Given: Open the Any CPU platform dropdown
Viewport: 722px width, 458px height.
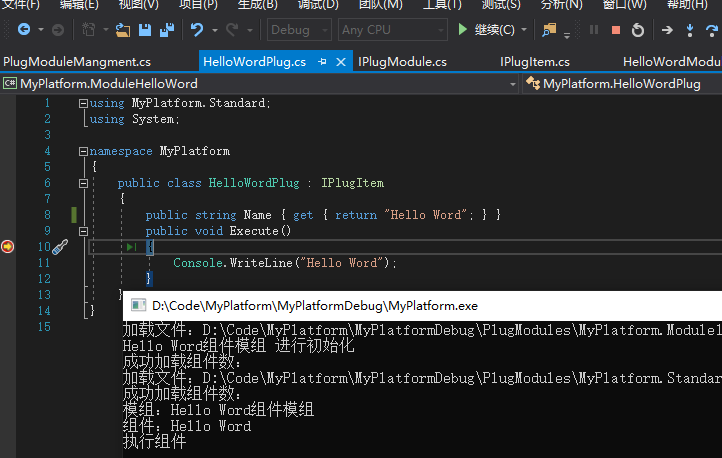Looking at the screenshot, I should 393,30.
